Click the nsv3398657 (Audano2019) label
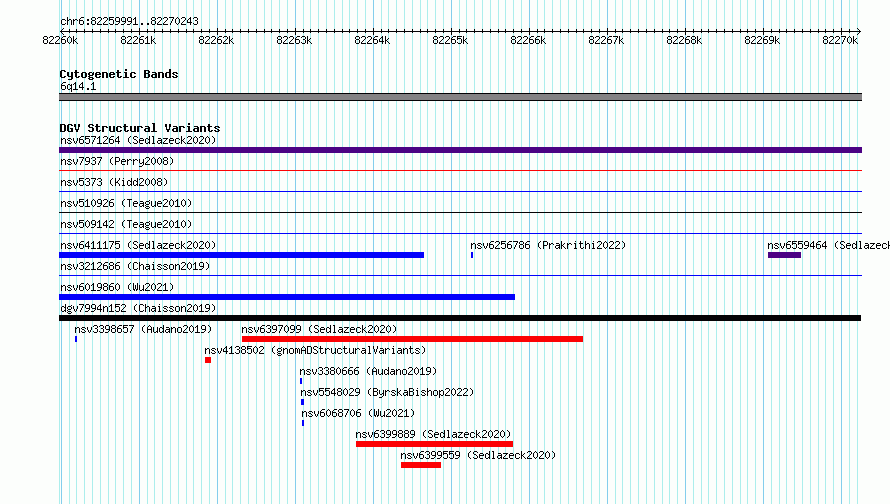The height and width of the screenshot is (504, 890). point(143,329)
